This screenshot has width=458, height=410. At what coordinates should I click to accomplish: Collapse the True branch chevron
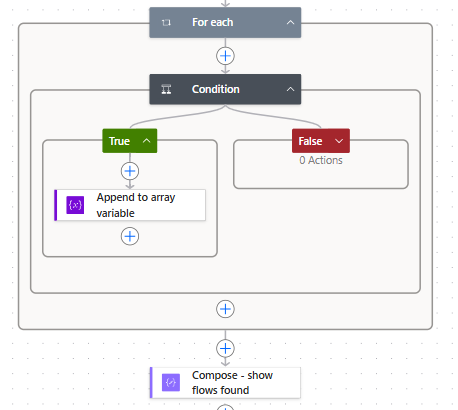pyautogui.click(x=146, y=141)
